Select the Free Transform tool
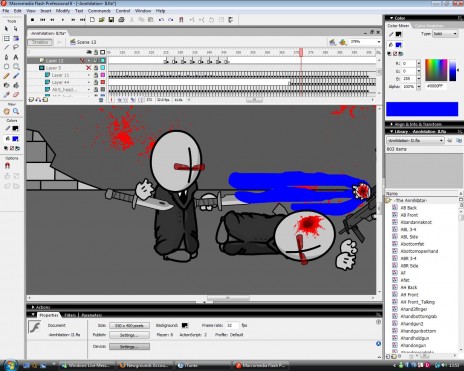The image size is (464, 371). [x=6, y=38]
